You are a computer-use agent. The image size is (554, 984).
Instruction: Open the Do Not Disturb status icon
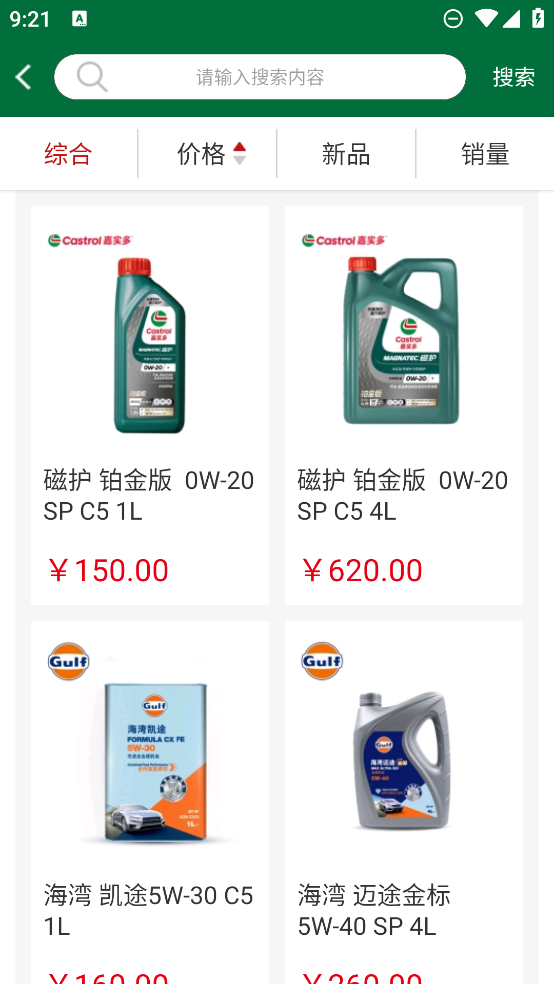pyautogui.click(x=453, y=19)
